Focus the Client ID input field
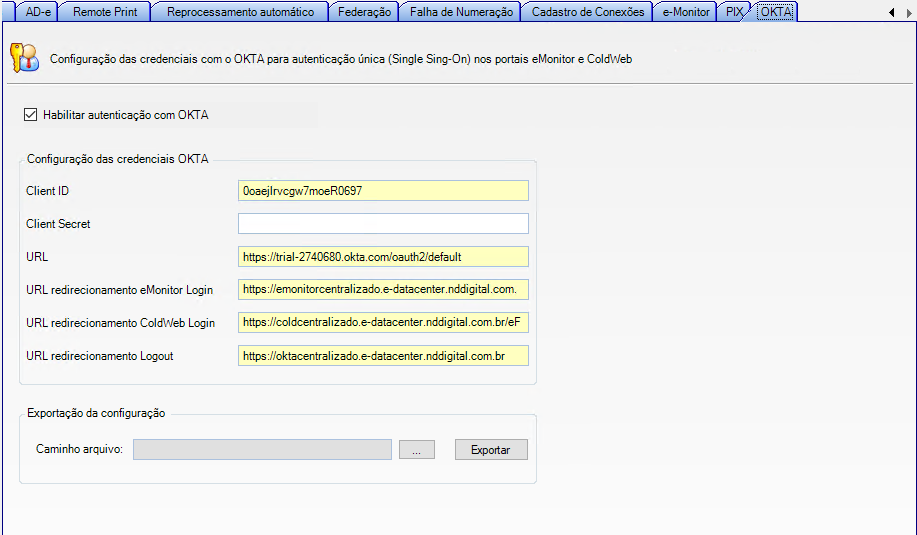 point(383,191)
